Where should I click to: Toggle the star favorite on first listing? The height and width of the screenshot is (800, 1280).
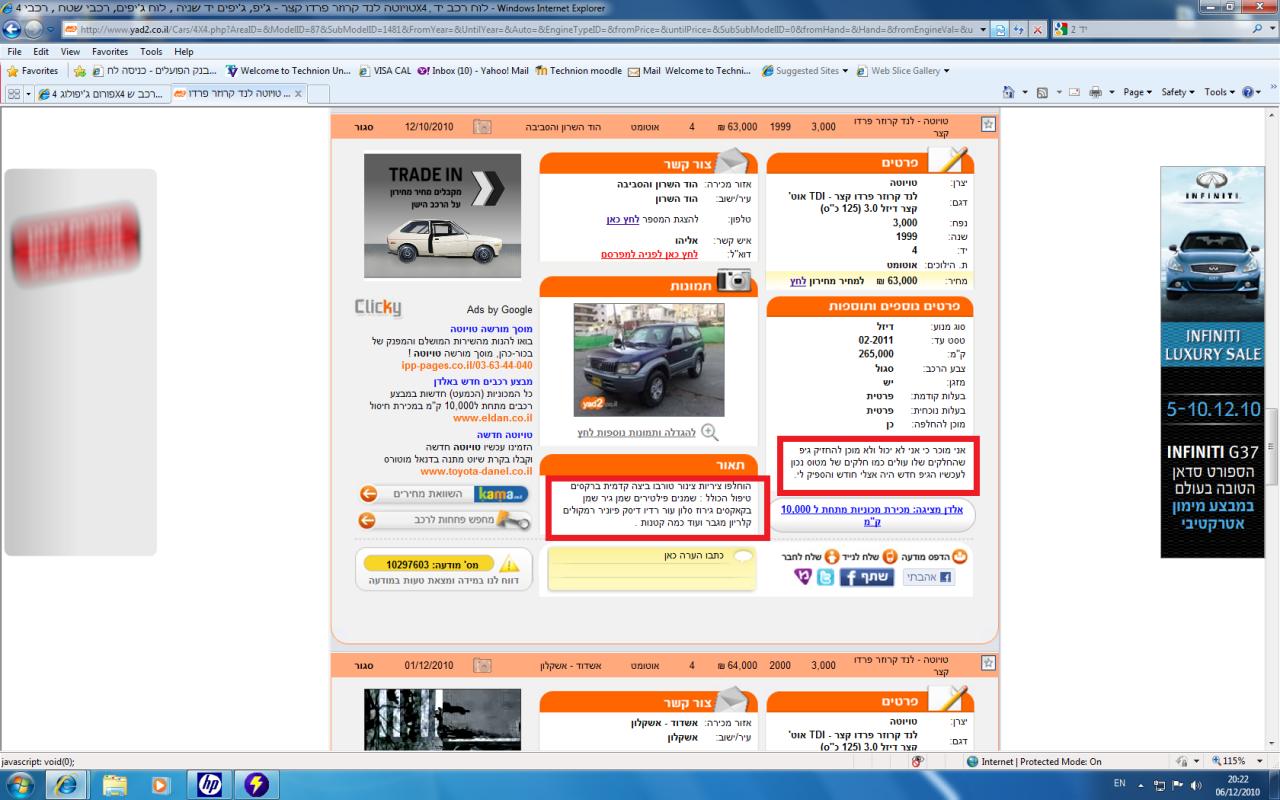point(988,125)
